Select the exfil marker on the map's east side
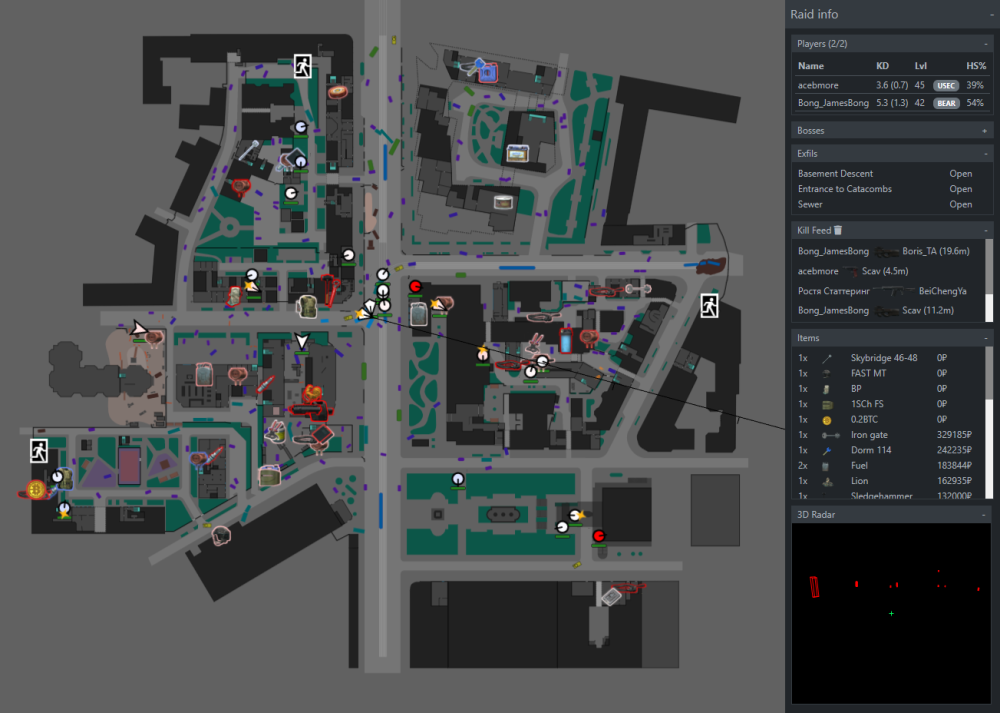The image size is (1000, 713). (709, 306)
